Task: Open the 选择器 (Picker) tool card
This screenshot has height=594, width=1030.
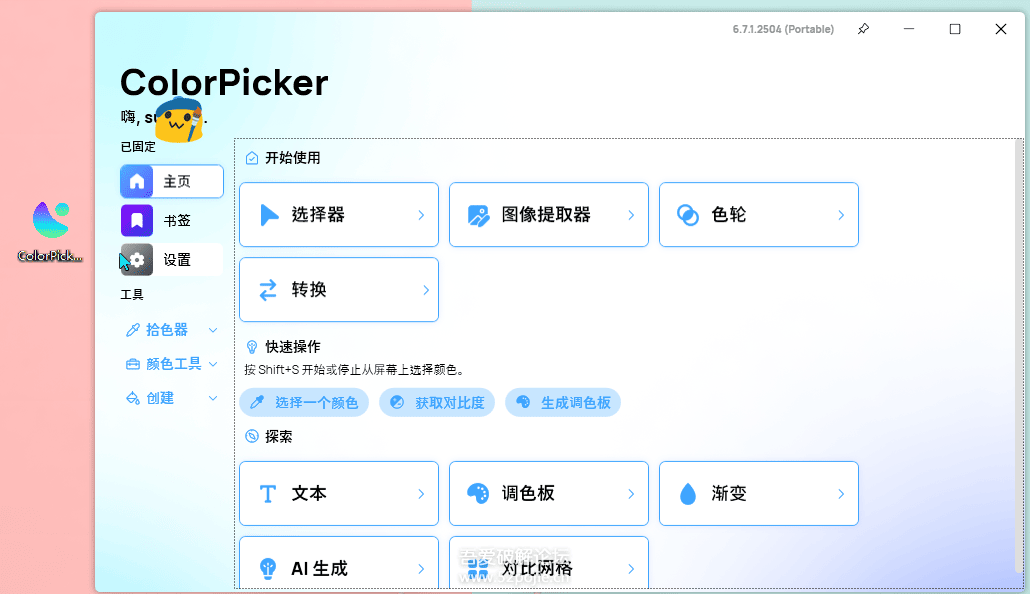Action: click(338, 214)
